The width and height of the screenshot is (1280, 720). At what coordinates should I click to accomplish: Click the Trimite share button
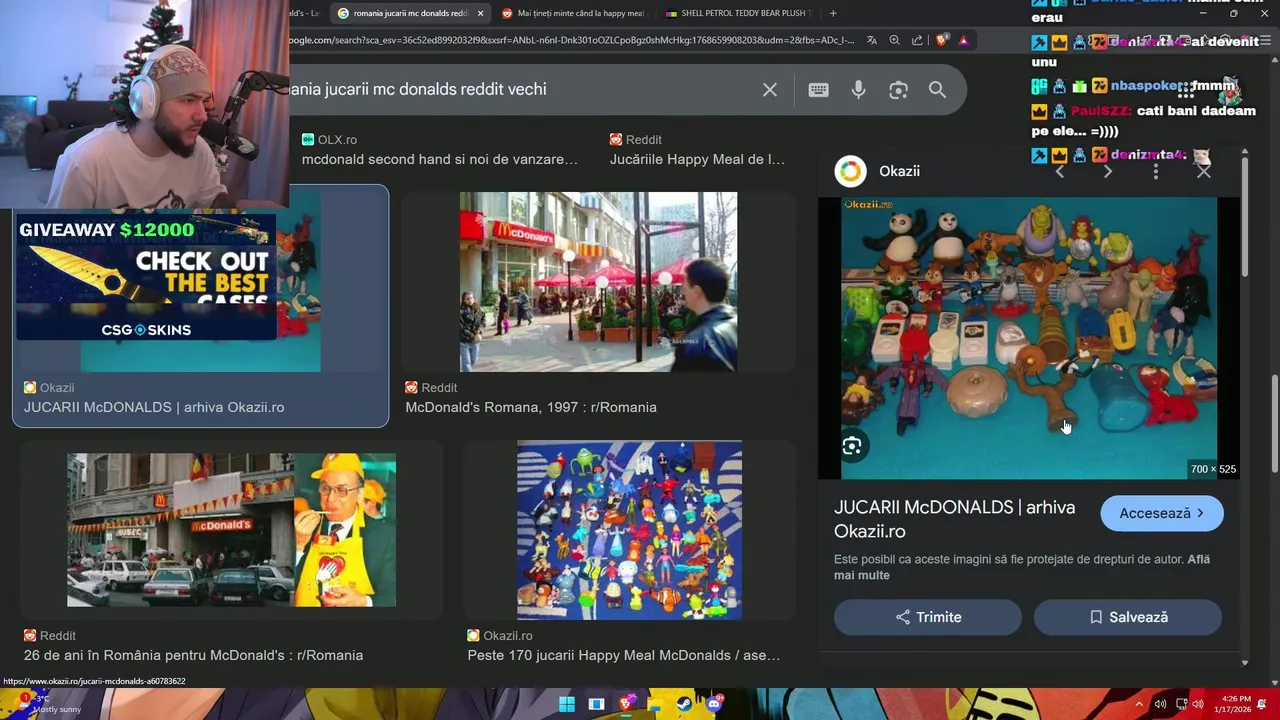tap(927, 617)
